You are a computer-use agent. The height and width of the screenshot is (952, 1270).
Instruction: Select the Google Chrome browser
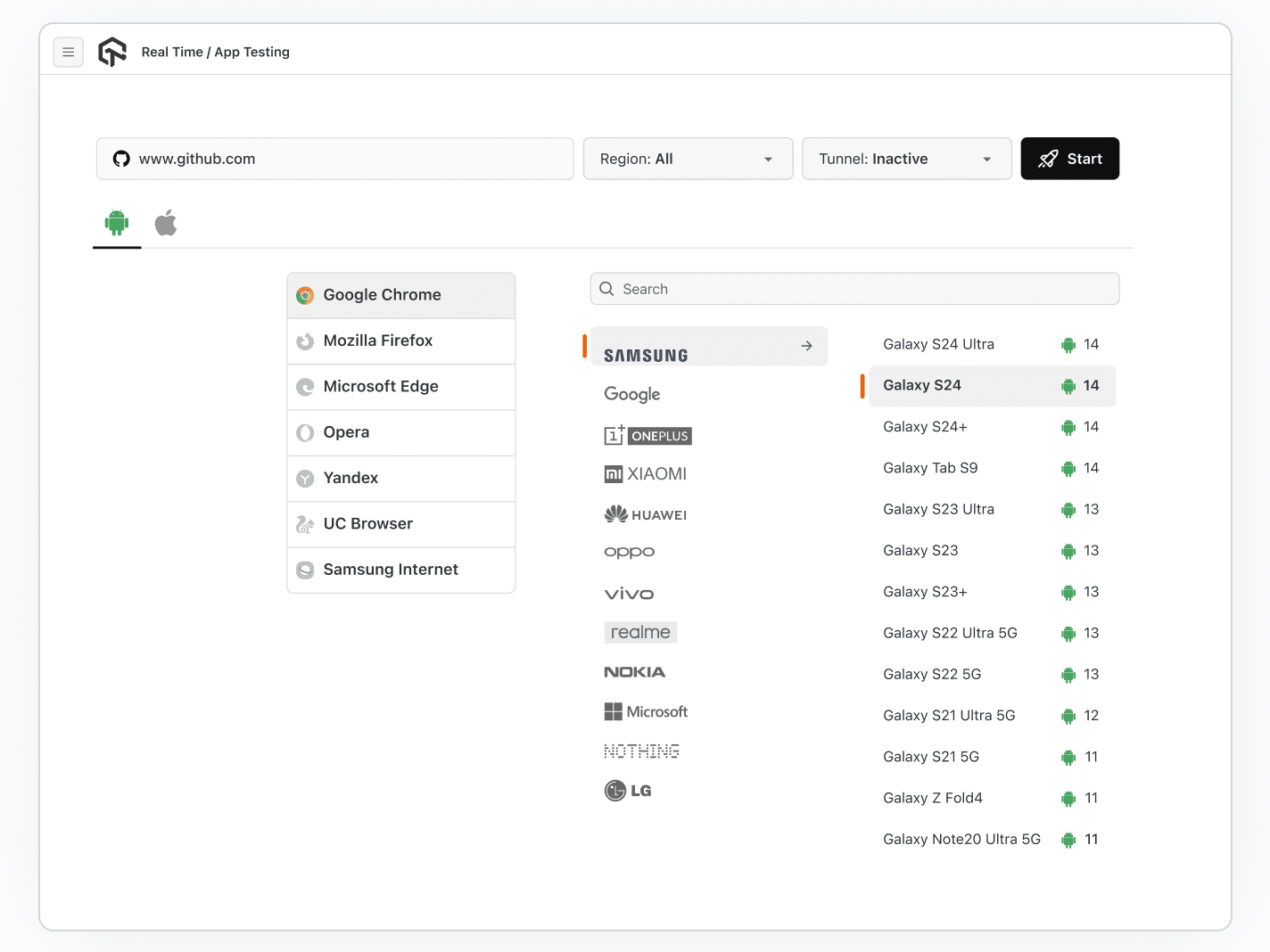click(400, 295)
